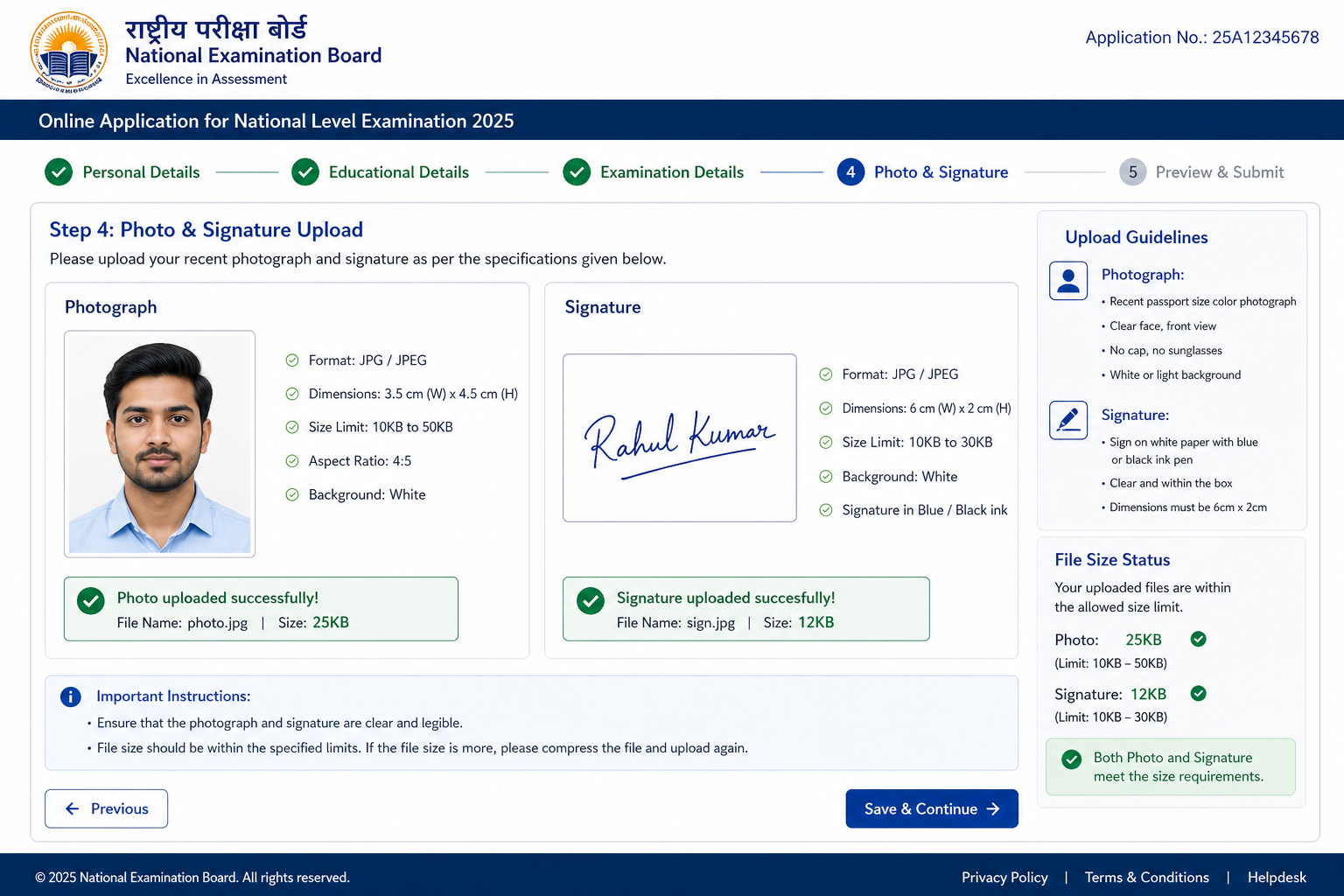Image resolution: width=1344 pixels, height=896 pixels.
Task: Click the Previous button
Action: (x=107, y=808)
